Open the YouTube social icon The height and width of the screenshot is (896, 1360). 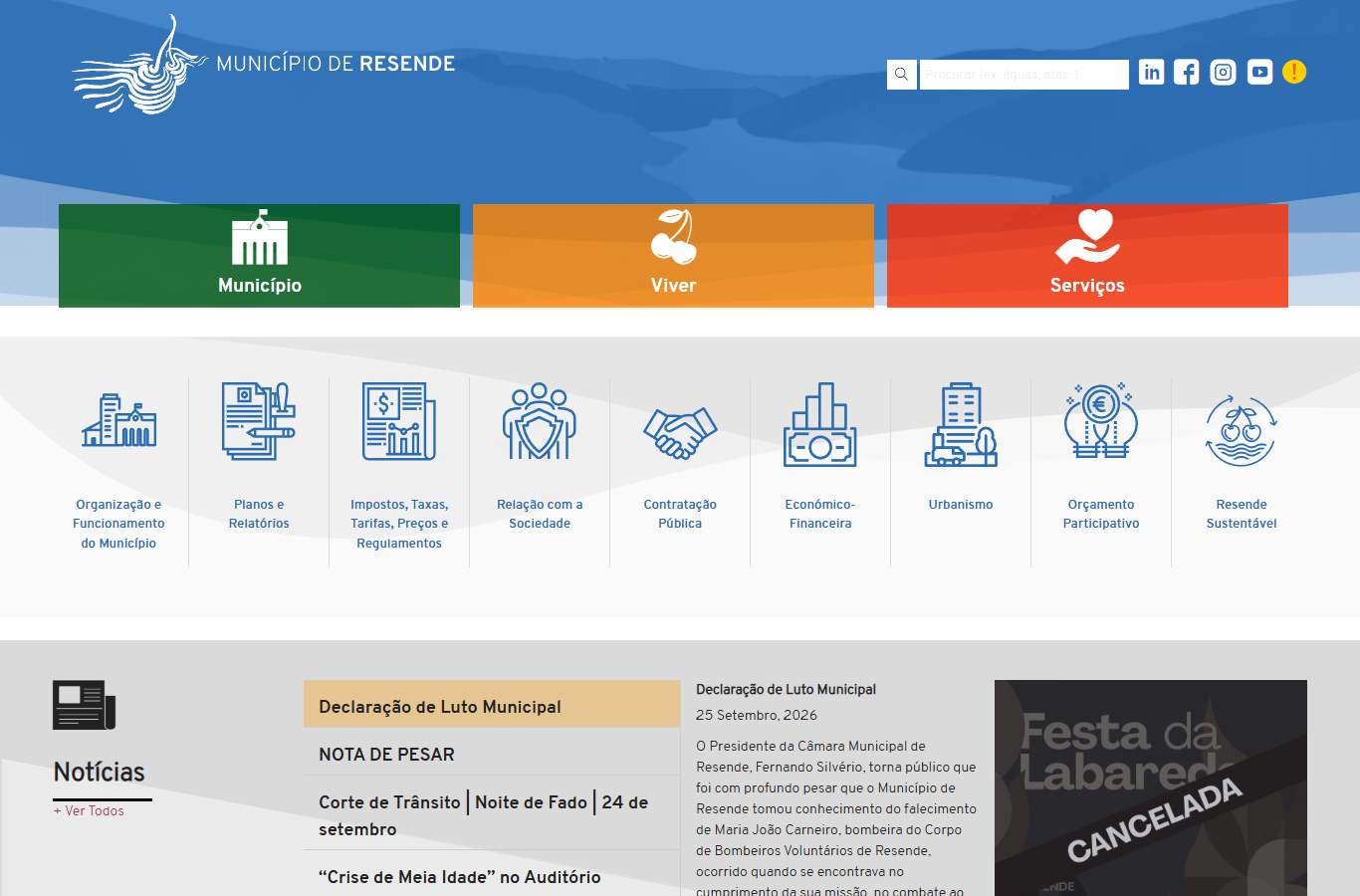pyautogui.click(x=1259, y=72)
